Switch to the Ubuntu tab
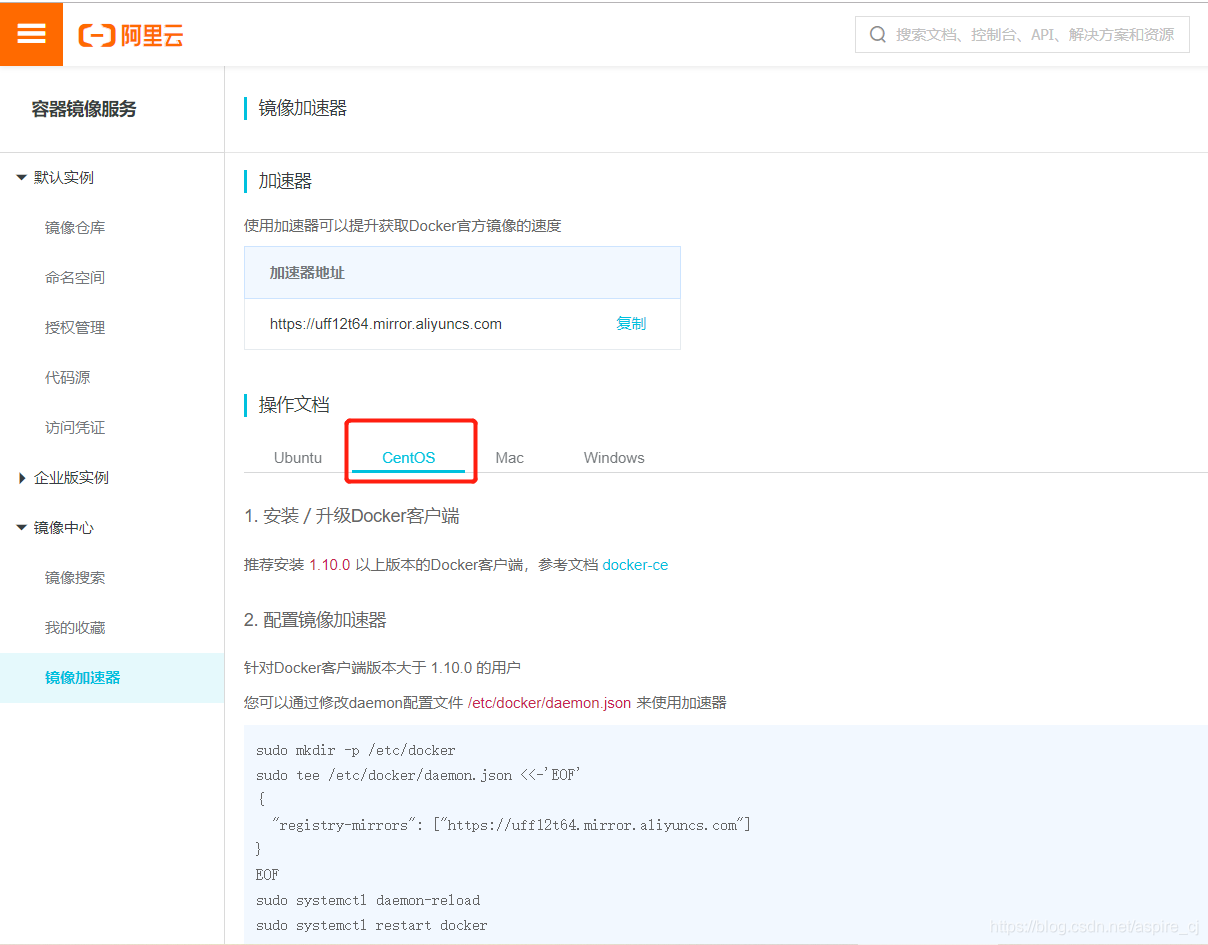Viewport: 1208px width, 945px height. (x=298, y=458)
